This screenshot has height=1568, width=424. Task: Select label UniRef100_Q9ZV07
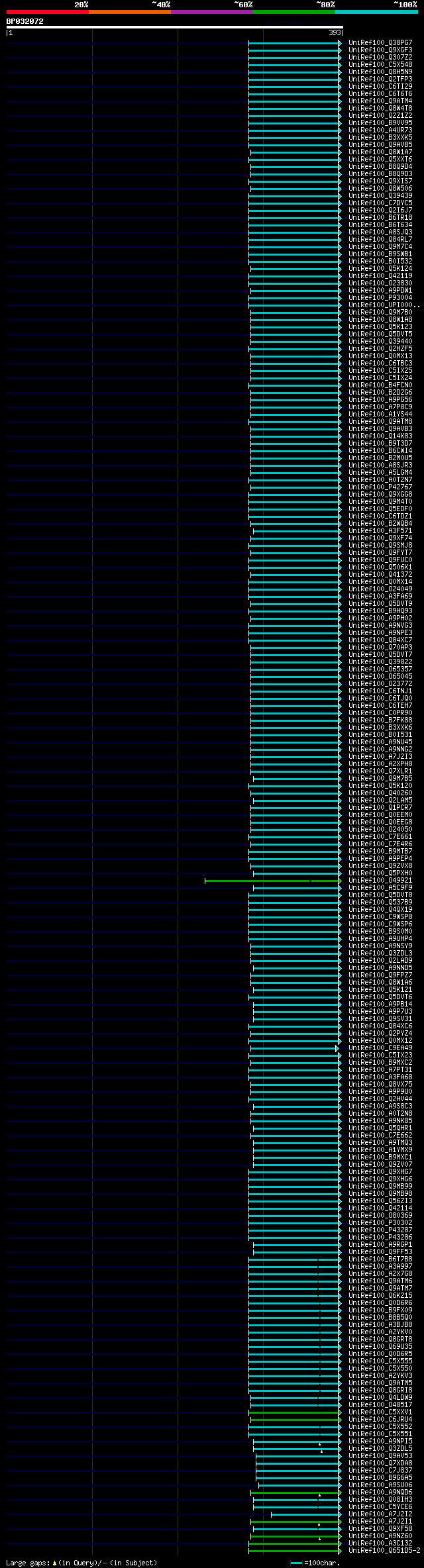coord(380,1164)
